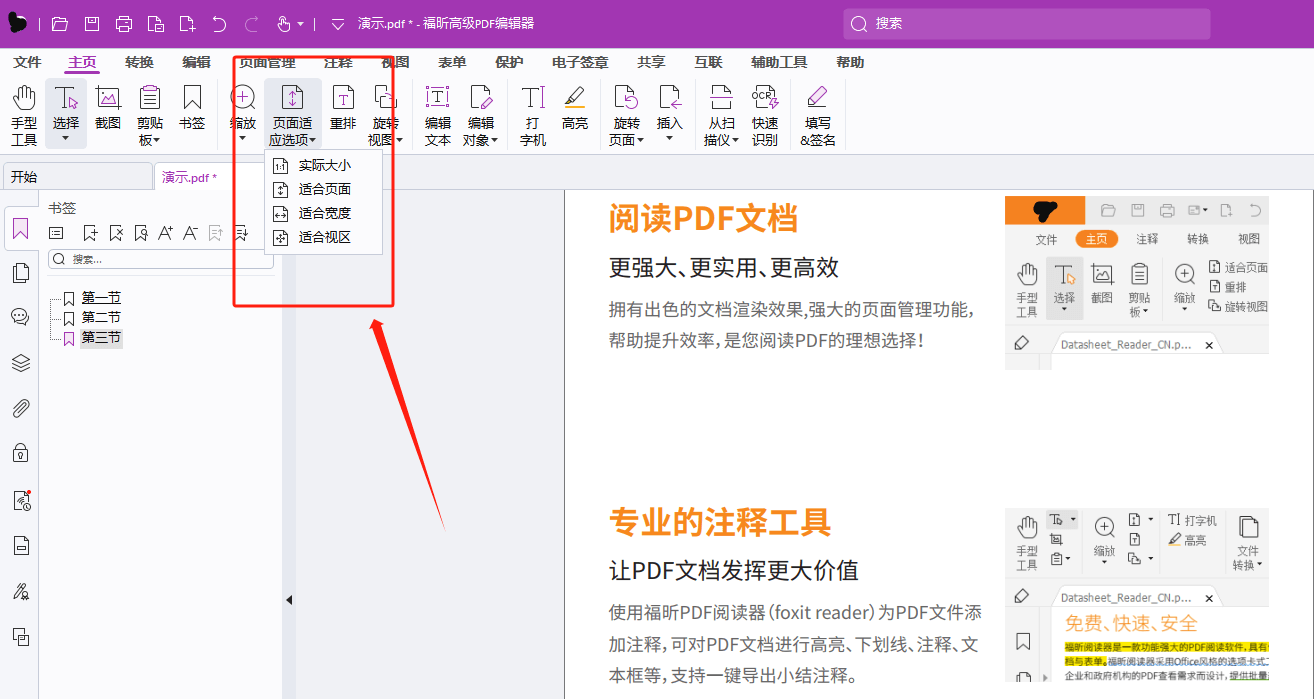The image size is (1314, 699).
Task: Expand the 插入 insert dropdown
Action: 670,138
